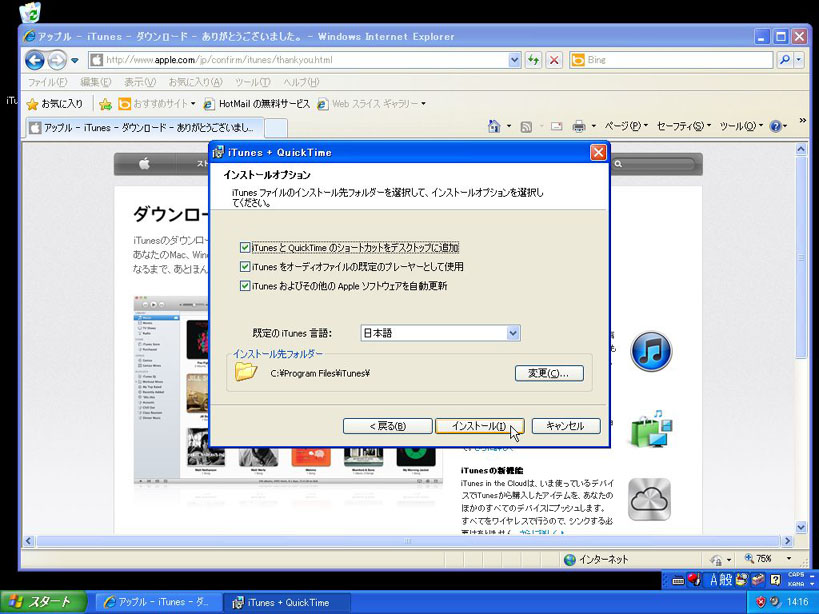Screen dimensions: 819x614
Task: Open the 編集(E) menu
Action: [x=96, y=82]
